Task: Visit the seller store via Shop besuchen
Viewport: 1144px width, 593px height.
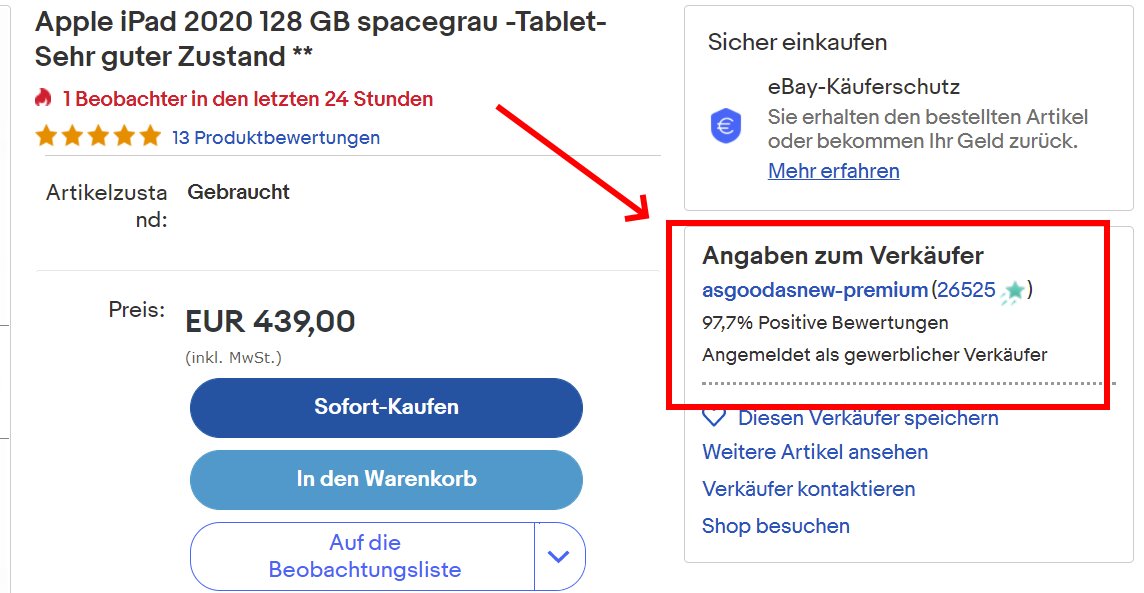Action: (x=775, y=525)
